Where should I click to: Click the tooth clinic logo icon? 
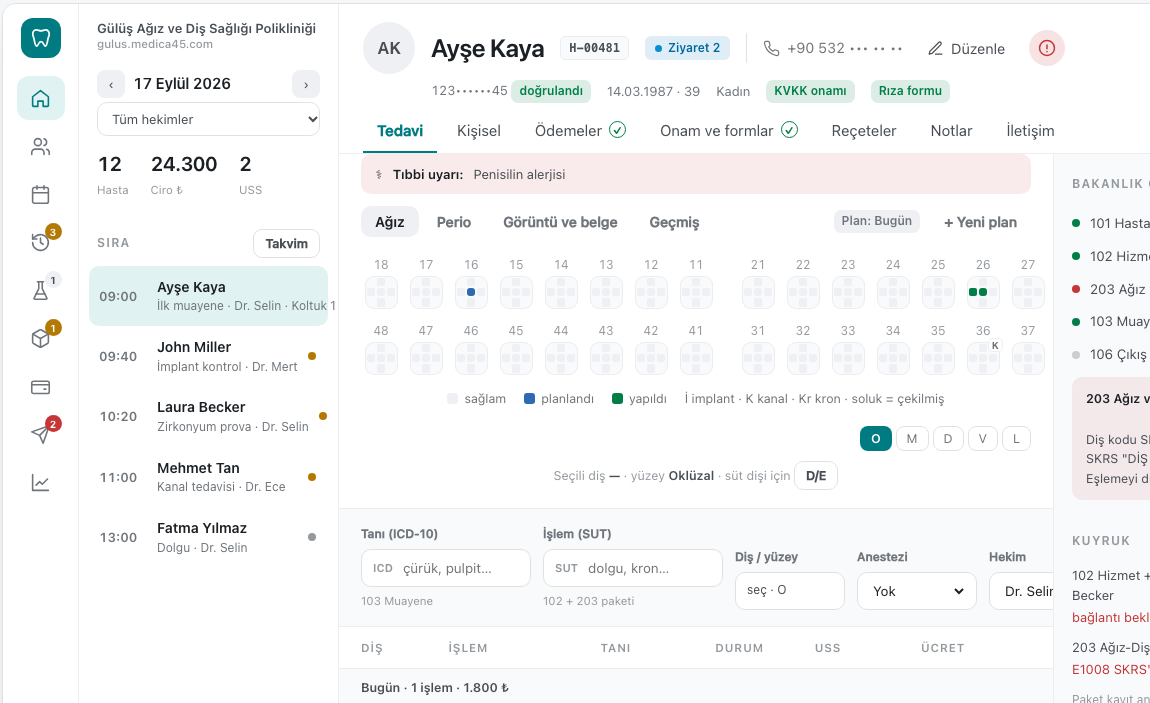[x=41, y=38]
